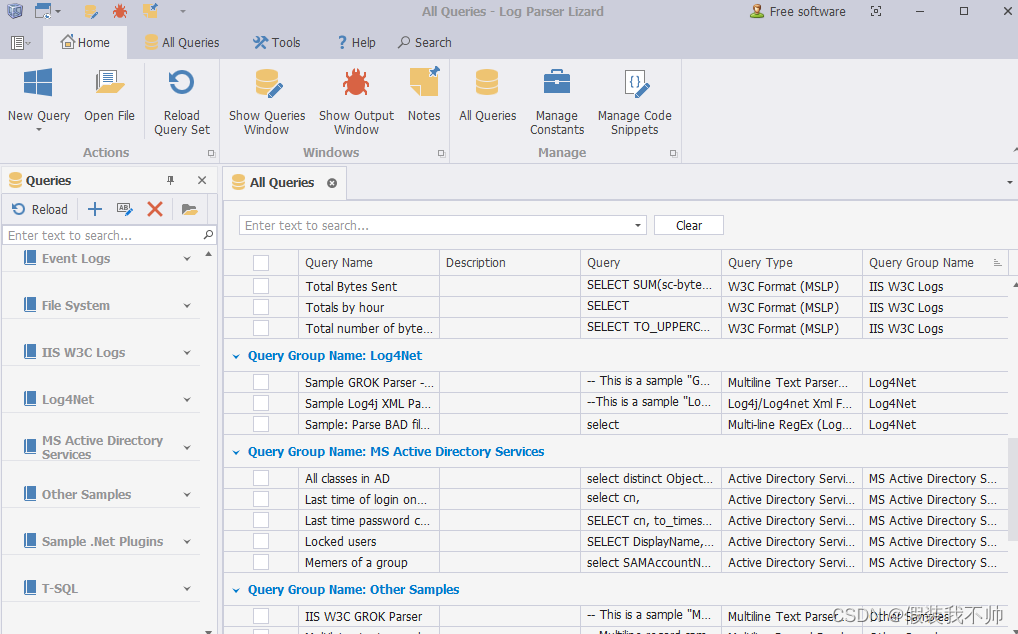
Task: Open the All Queries ribbon tab
Action: point(182,42)
